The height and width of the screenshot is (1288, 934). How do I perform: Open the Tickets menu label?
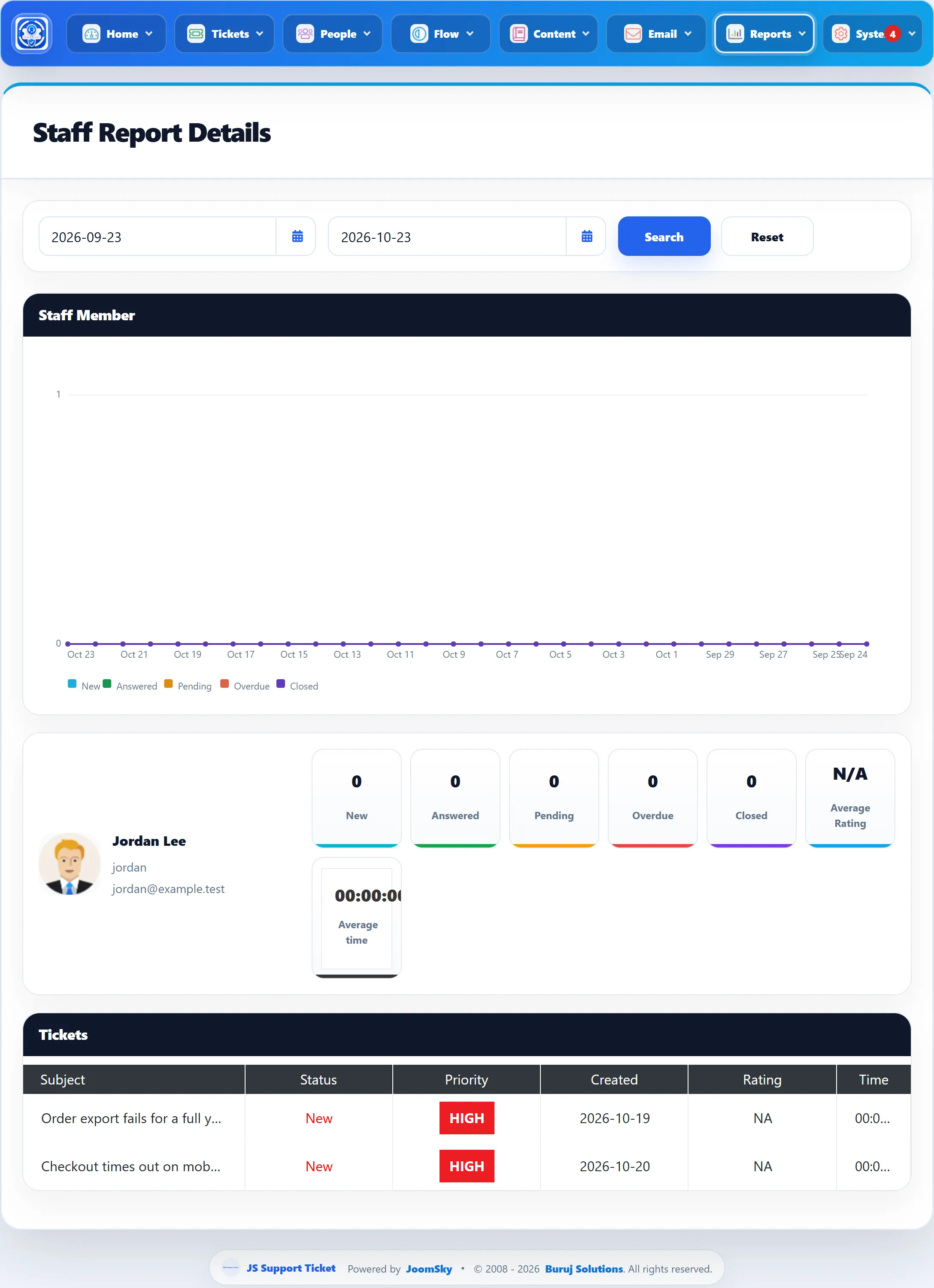point(230,34)
